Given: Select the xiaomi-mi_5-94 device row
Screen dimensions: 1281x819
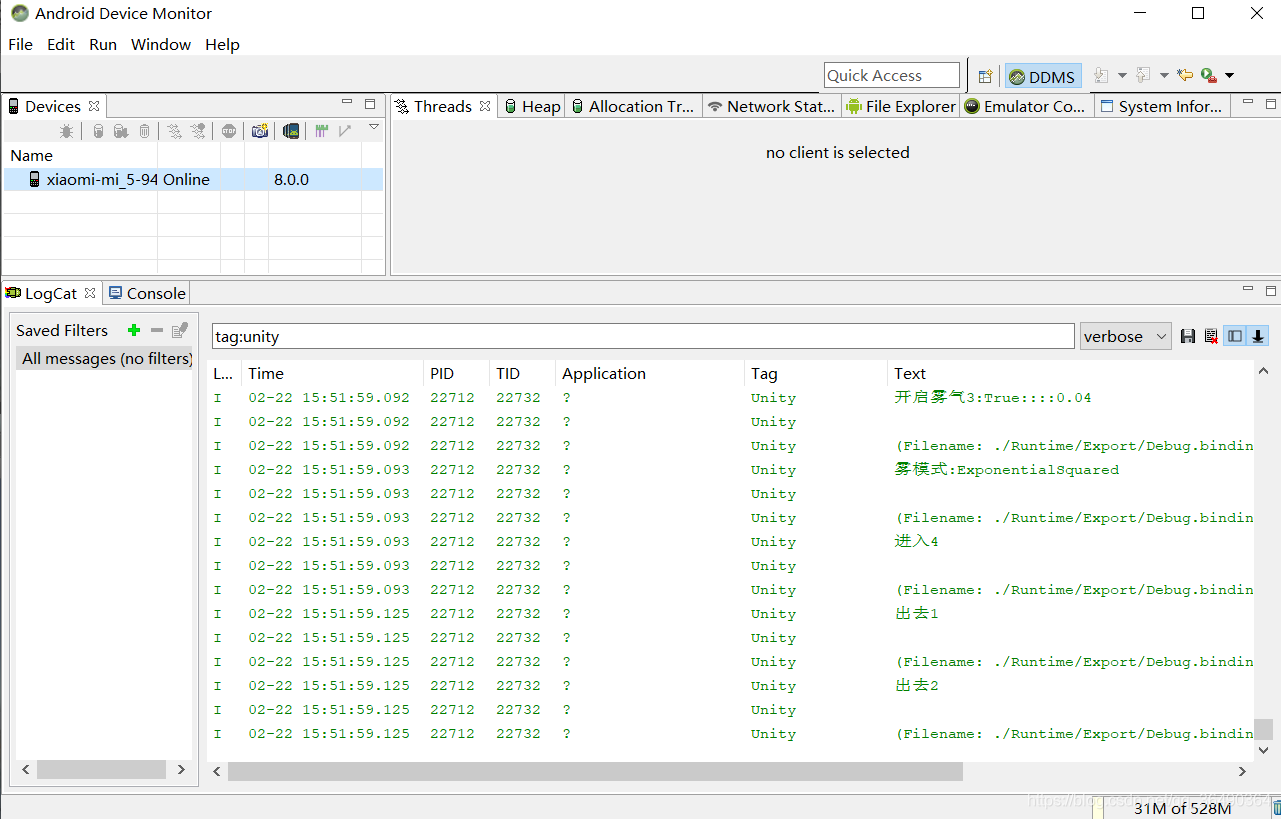Looking at the screenshot, I should pyautogui.click(x=193, y=180).
